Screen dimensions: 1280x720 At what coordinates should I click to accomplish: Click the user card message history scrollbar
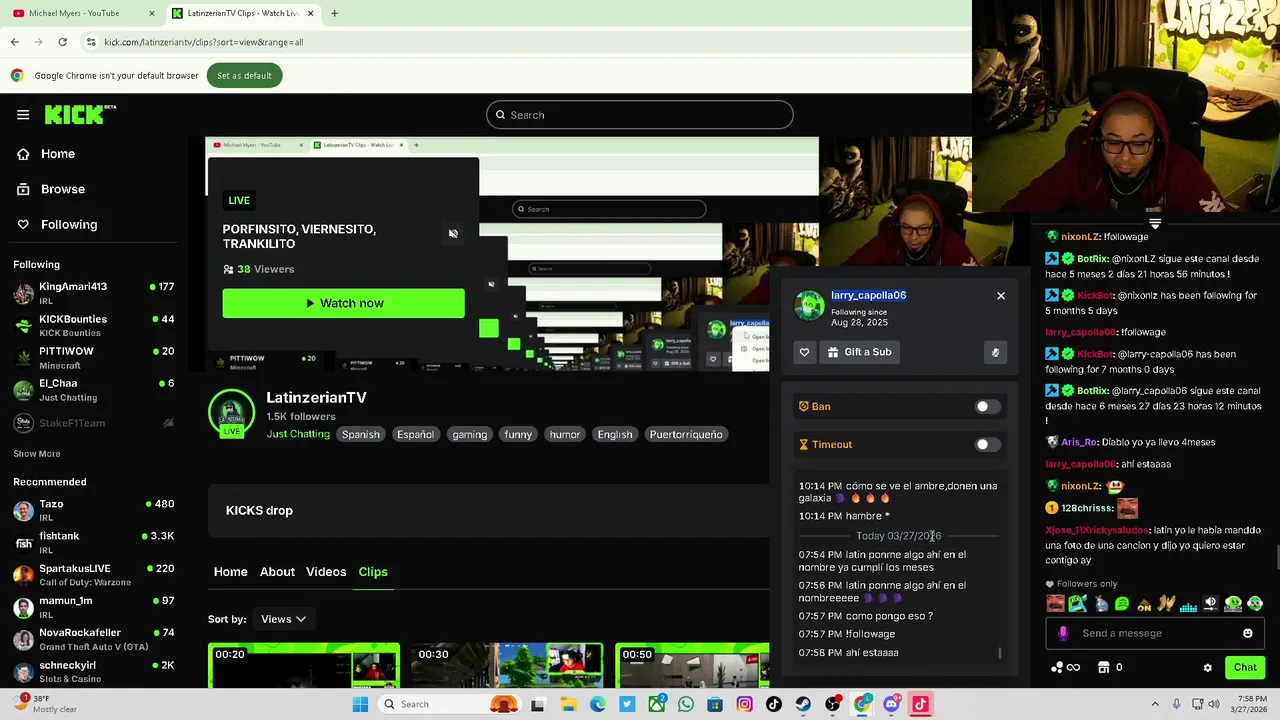click(x=1000, y=653)
